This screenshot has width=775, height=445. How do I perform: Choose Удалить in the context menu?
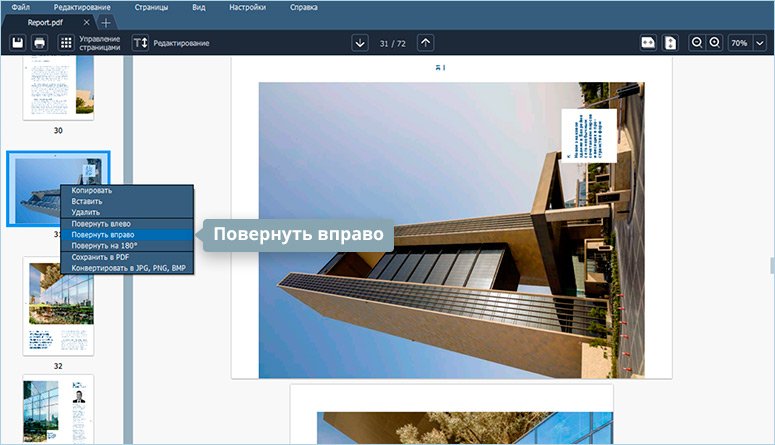click(x=127, y=212)
